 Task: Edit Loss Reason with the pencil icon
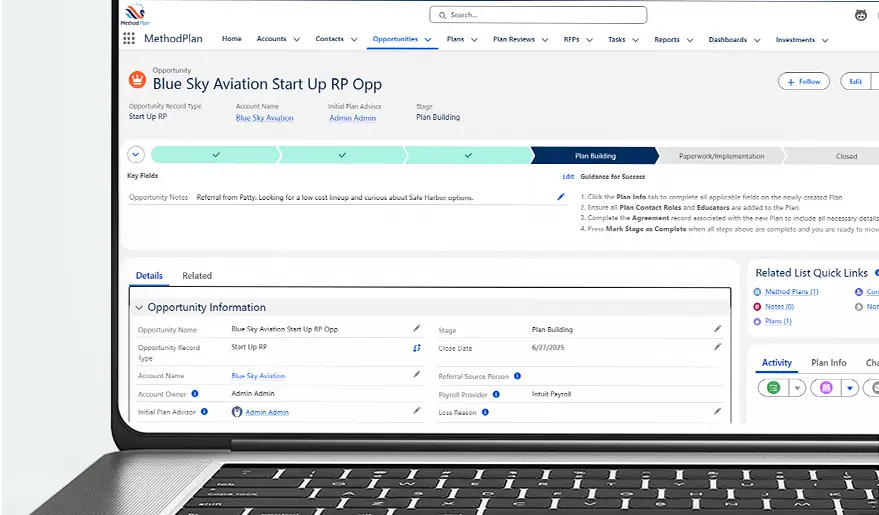point(717,411)
